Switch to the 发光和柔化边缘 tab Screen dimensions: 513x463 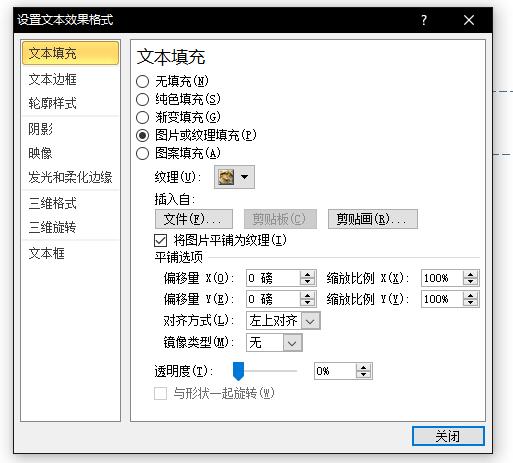[70, 177]
